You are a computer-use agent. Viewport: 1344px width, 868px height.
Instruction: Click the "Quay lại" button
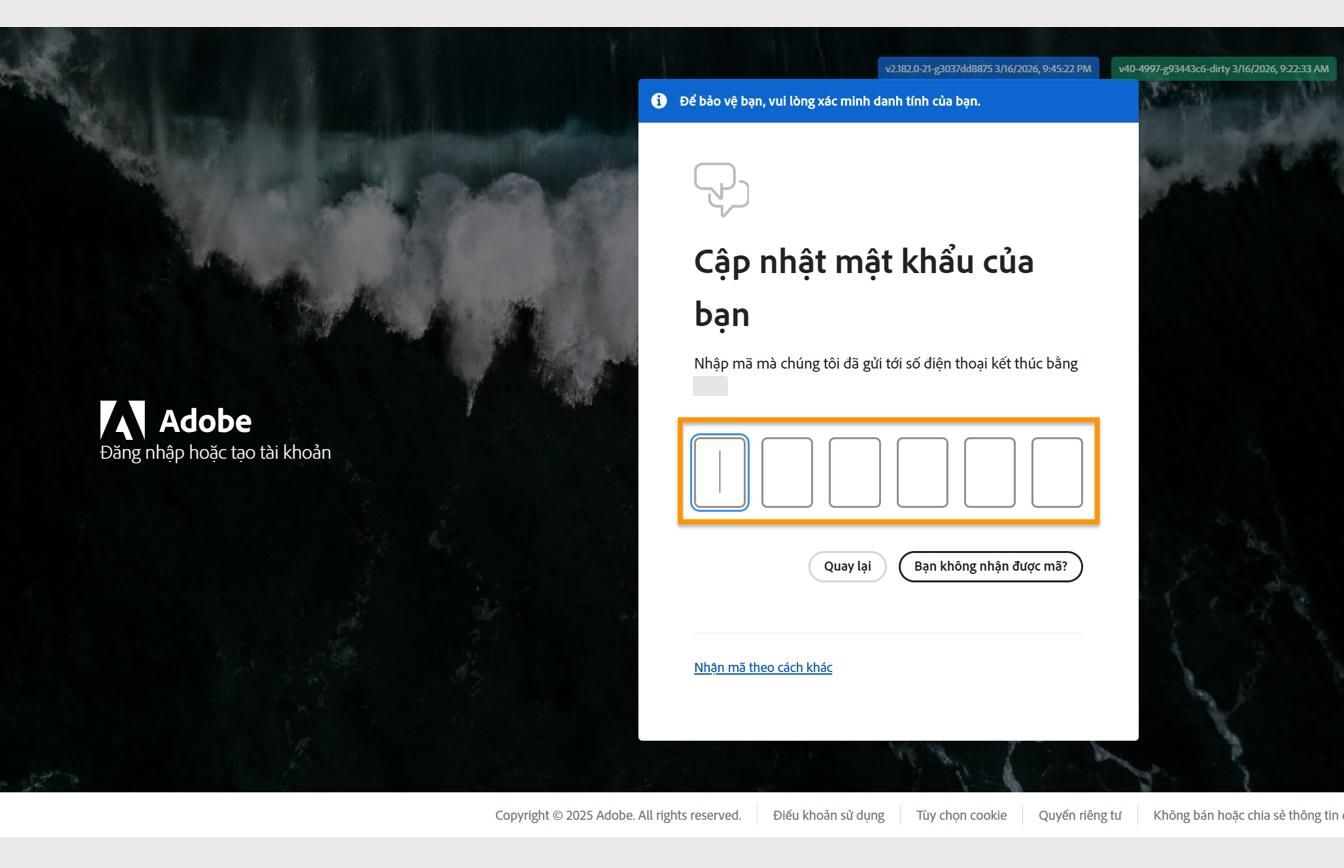click(847, 566)
